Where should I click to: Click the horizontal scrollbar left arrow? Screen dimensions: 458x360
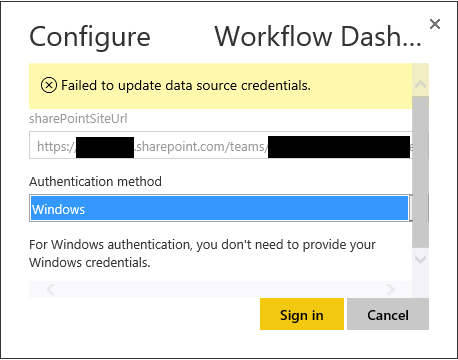[x=51, y=289]
